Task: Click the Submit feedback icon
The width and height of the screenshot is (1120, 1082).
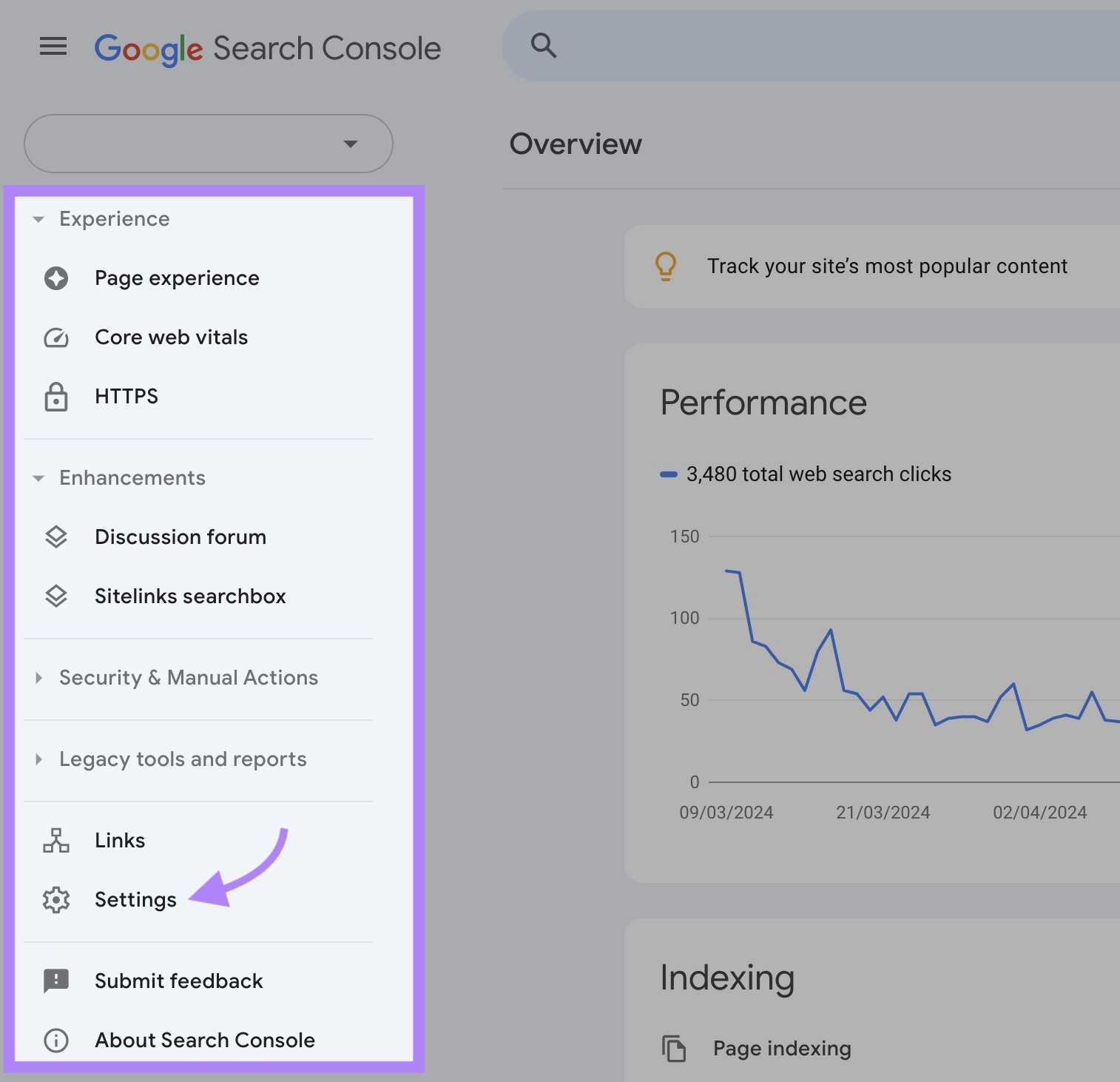Action: 56,981
